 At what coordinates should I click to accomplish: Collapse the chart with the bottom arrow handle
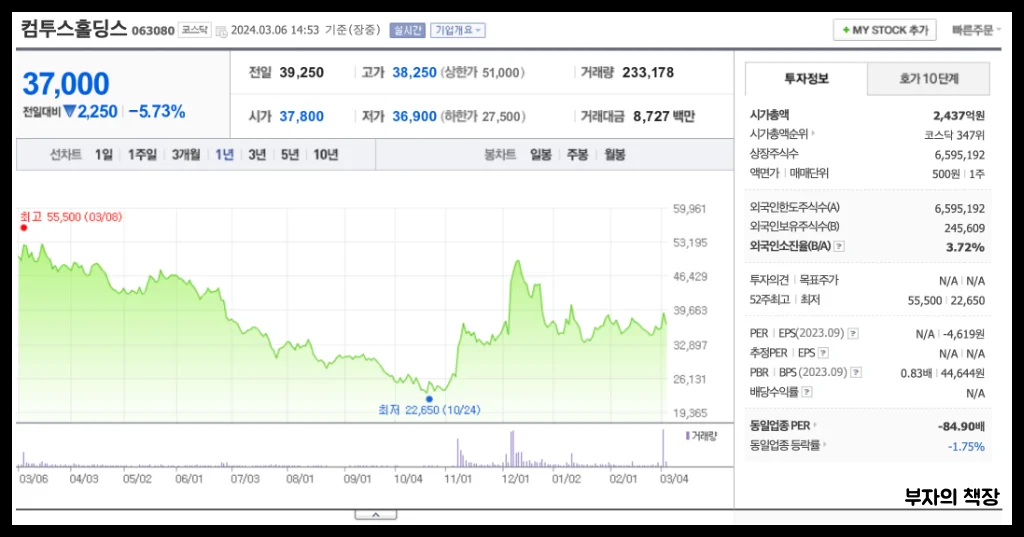tap(376, 515)
